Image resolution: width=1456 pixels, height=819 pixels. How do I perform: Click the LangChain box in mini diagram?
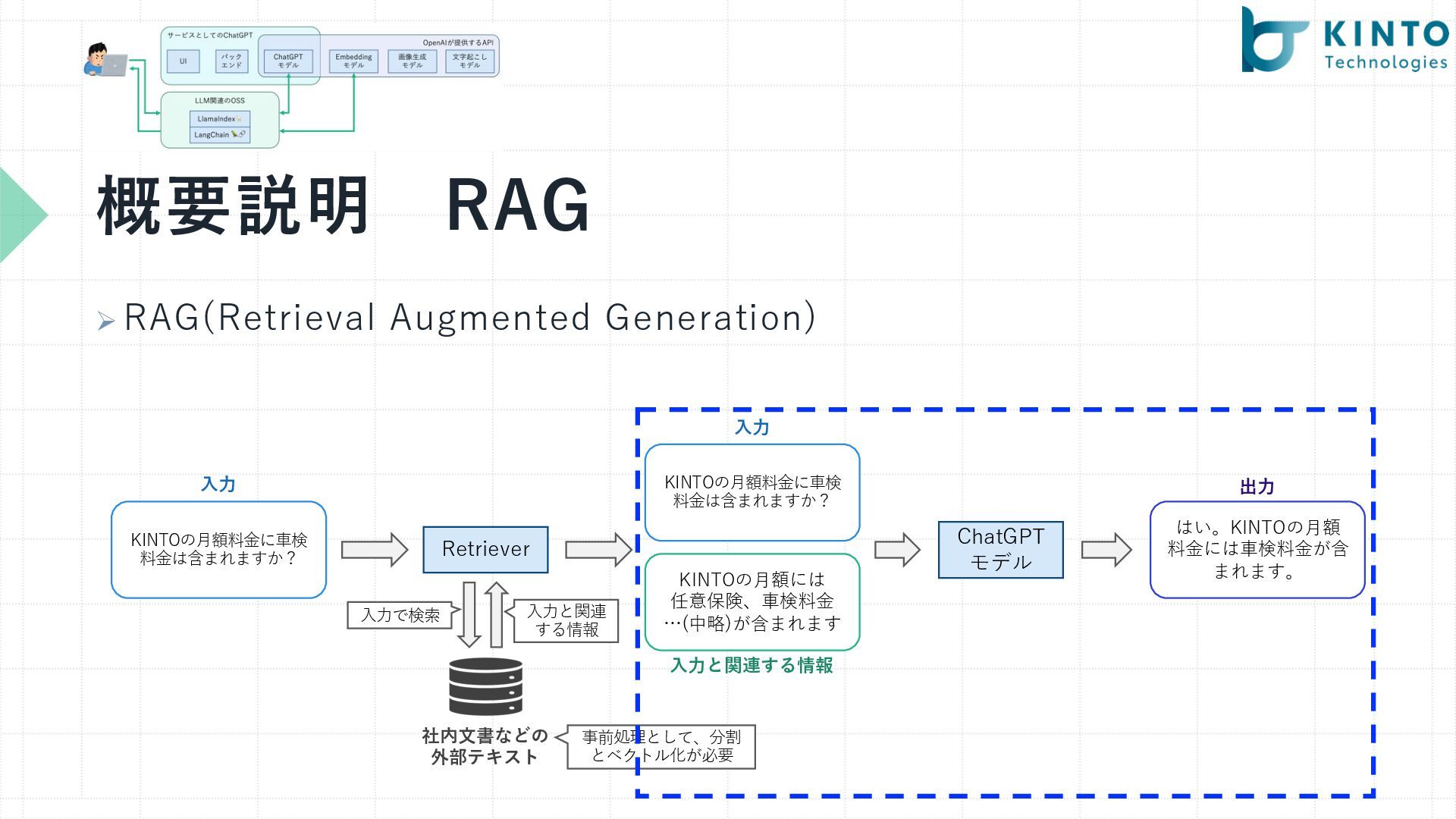pos(219,135)
